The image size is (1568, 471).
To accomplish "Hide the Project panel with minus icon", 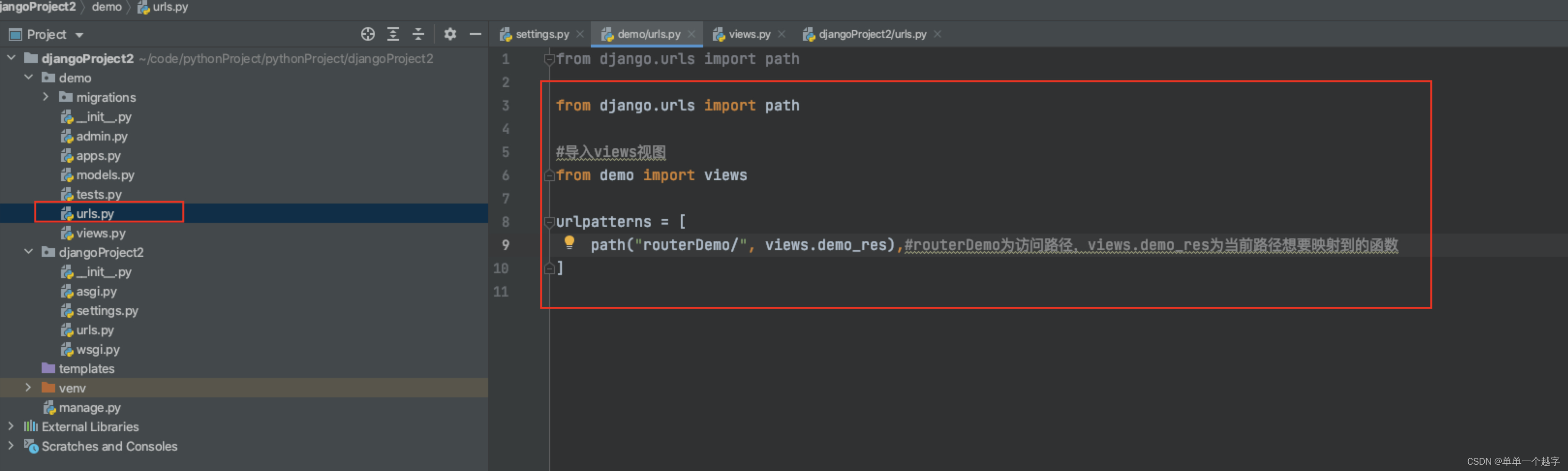I will (476, 34).
